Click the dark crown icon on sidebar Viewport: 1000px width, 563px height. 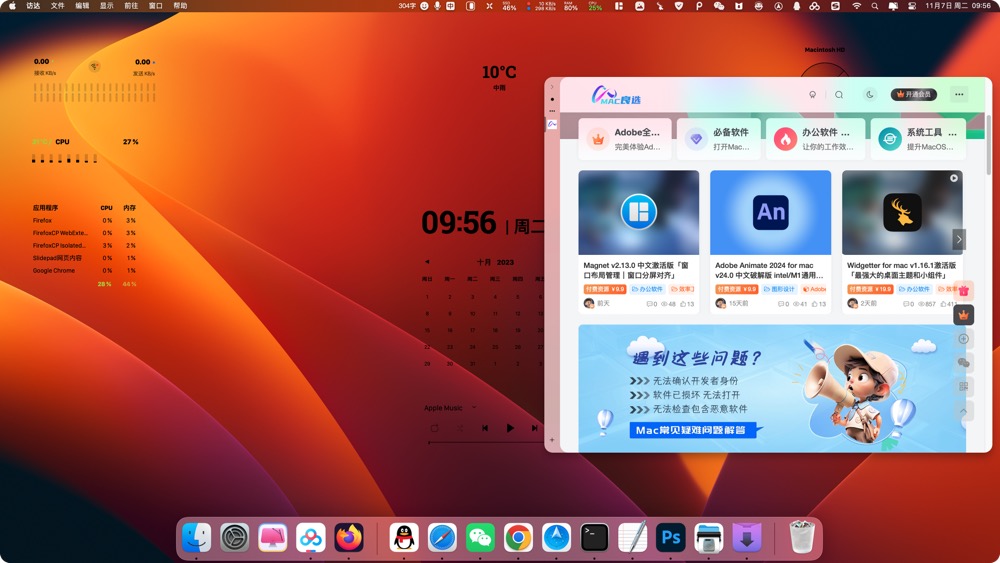pos(964,315)
